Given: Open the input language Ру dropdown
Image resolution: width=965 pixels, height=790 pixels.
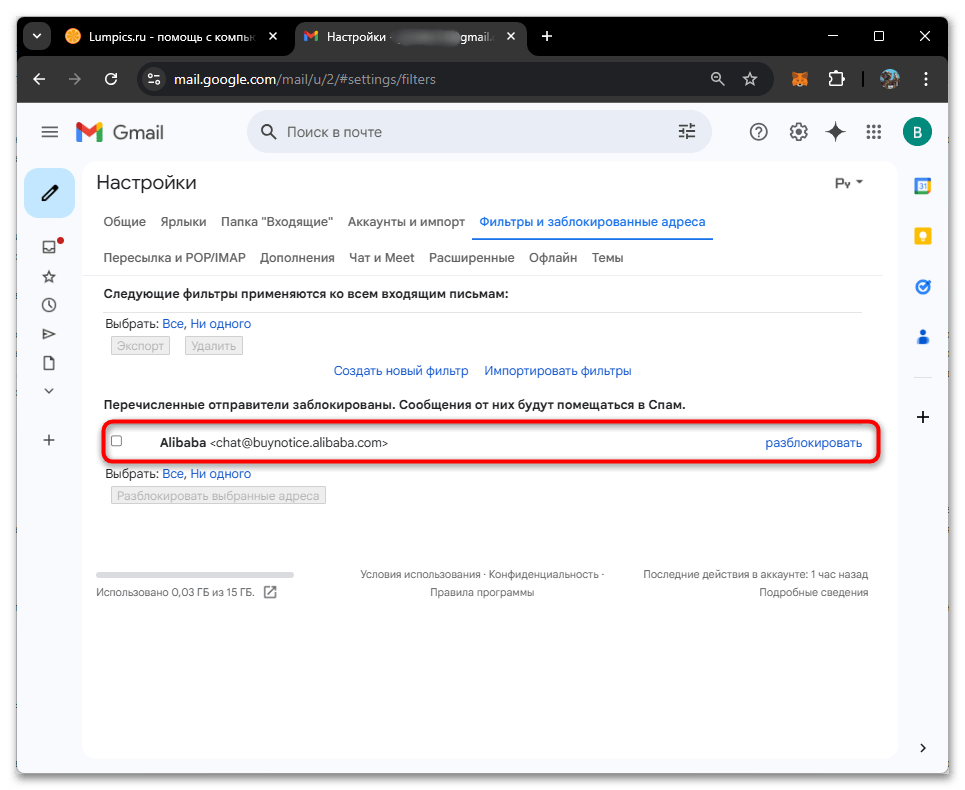Looking at the screenshot, I should [x=849, y=183].
